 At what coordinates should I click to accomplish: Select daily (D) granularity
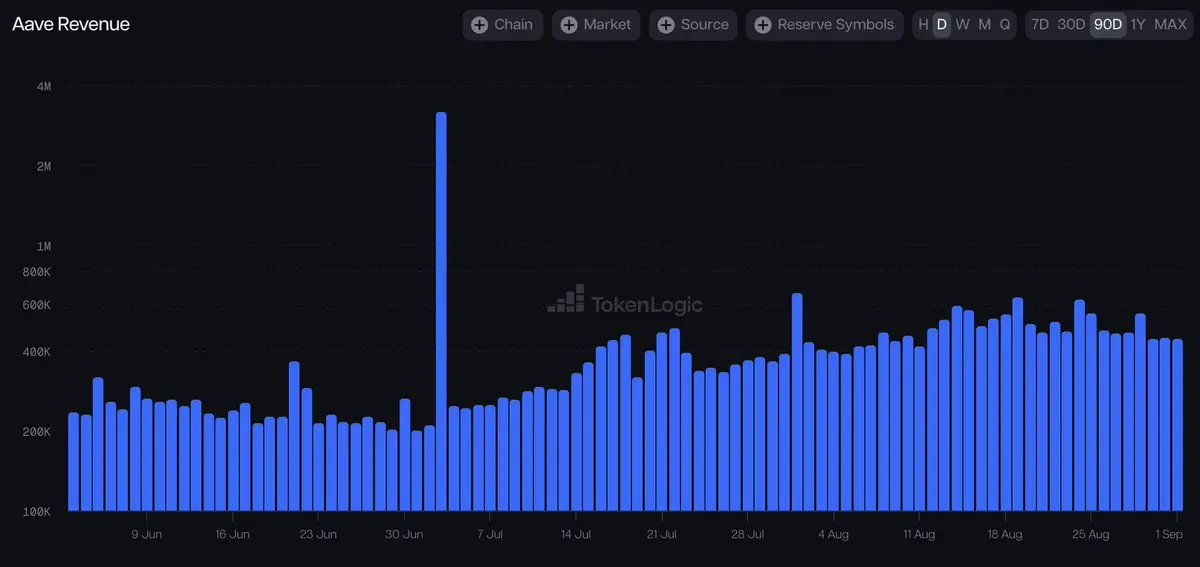point(941,25)
